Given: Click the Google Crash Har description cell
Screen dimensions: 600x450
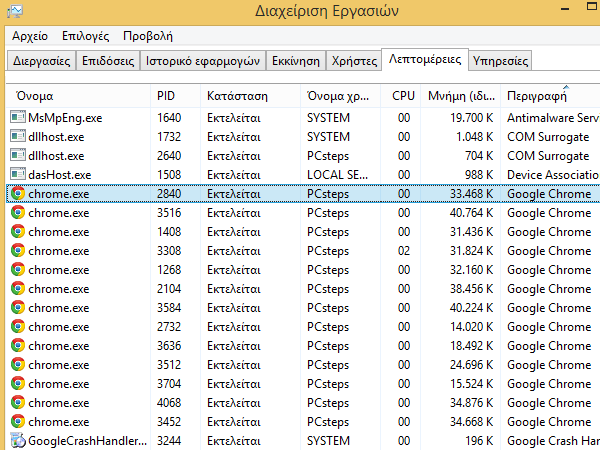Looking at the screenshot, I should pyautogui.click(x=553, y=441).
